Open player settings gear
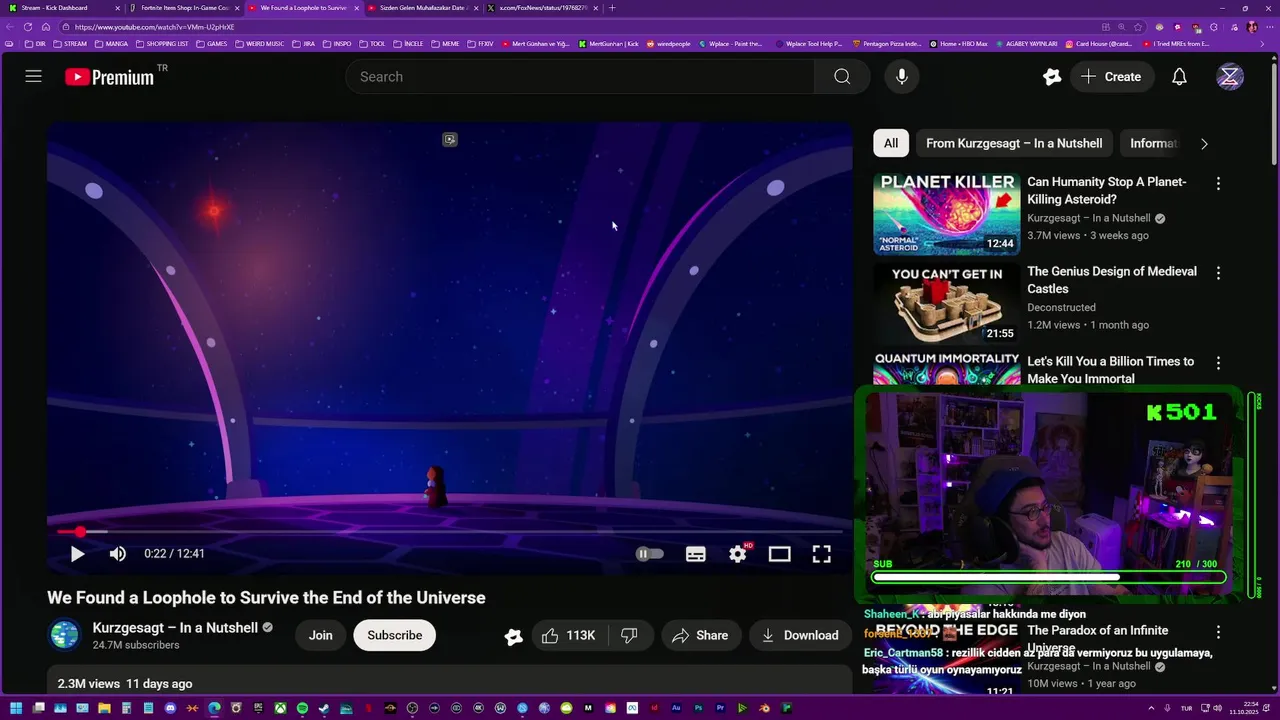 point(738,554)
